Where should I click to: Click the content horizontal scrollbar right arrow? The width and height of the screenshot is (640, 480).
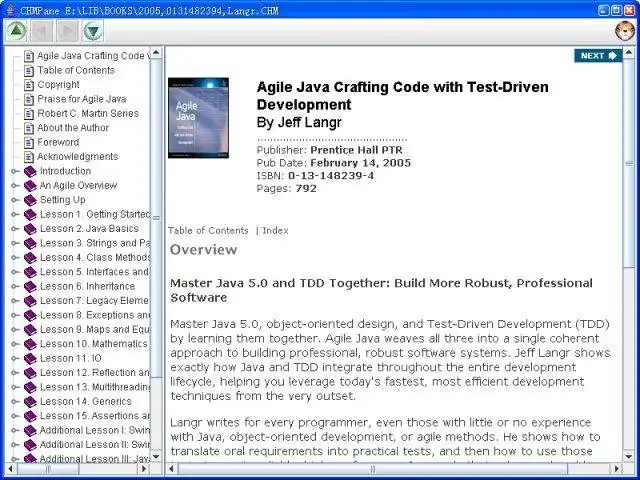coord(617,469)
